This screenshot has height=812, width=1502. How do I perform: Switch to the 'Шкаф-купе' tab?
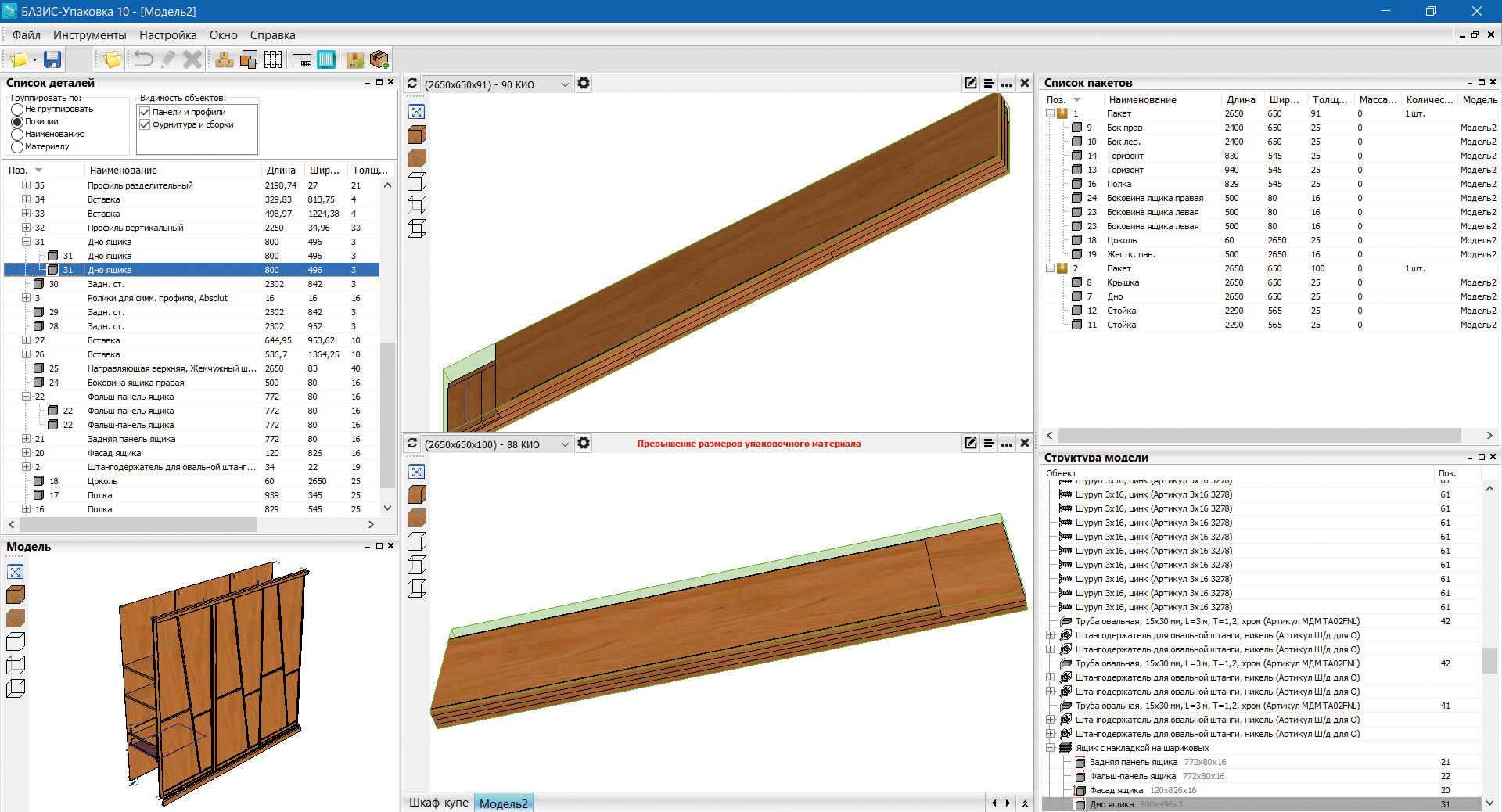tap(438, 803)
